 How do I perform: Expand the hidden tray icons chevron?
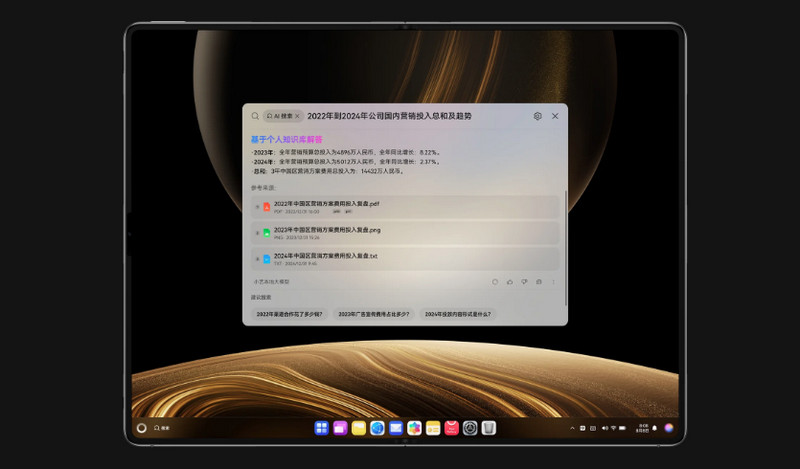click(572, 428)
